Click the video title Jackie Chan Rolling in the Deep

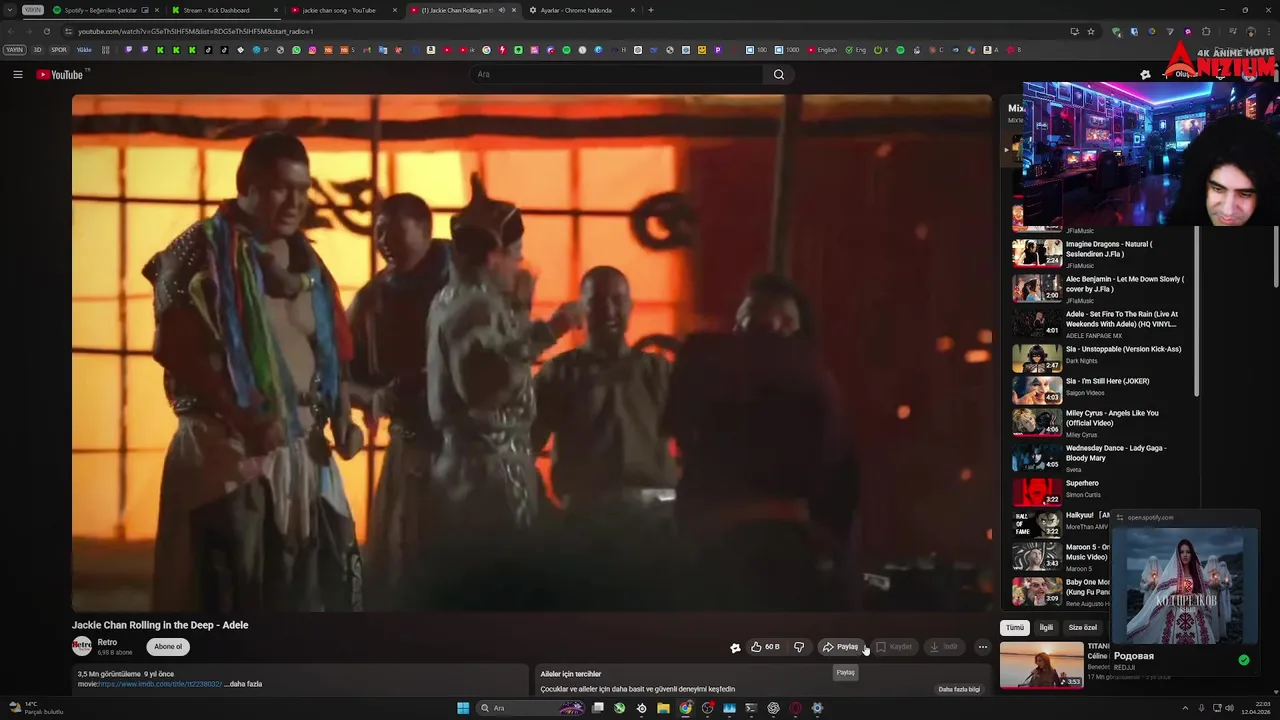(160, 625)
